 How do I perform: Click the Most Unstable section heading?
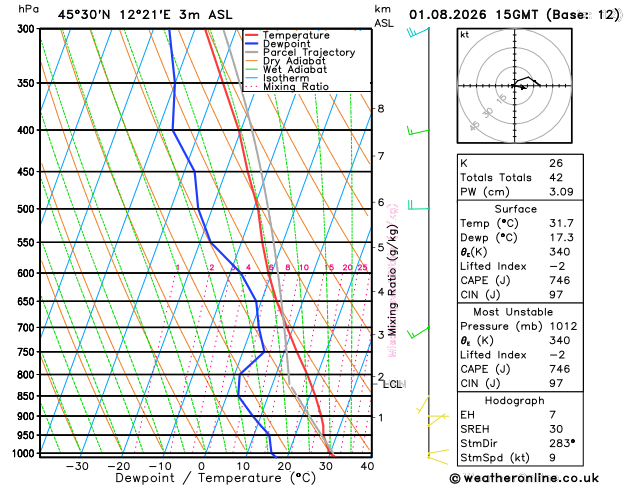pyautogui.click(x=513, y=312)
